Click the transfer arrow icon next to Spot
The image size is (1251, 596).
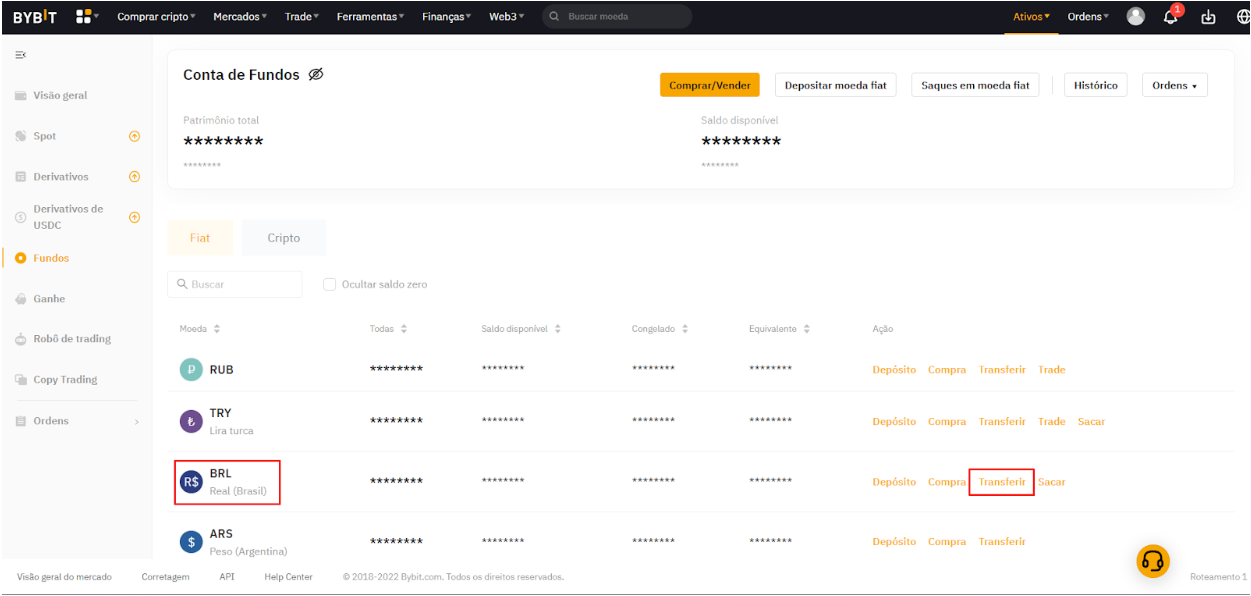[x=134, y=136]
